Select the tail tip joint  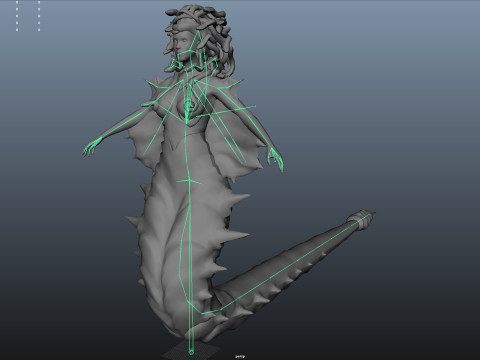coord(370,214)
